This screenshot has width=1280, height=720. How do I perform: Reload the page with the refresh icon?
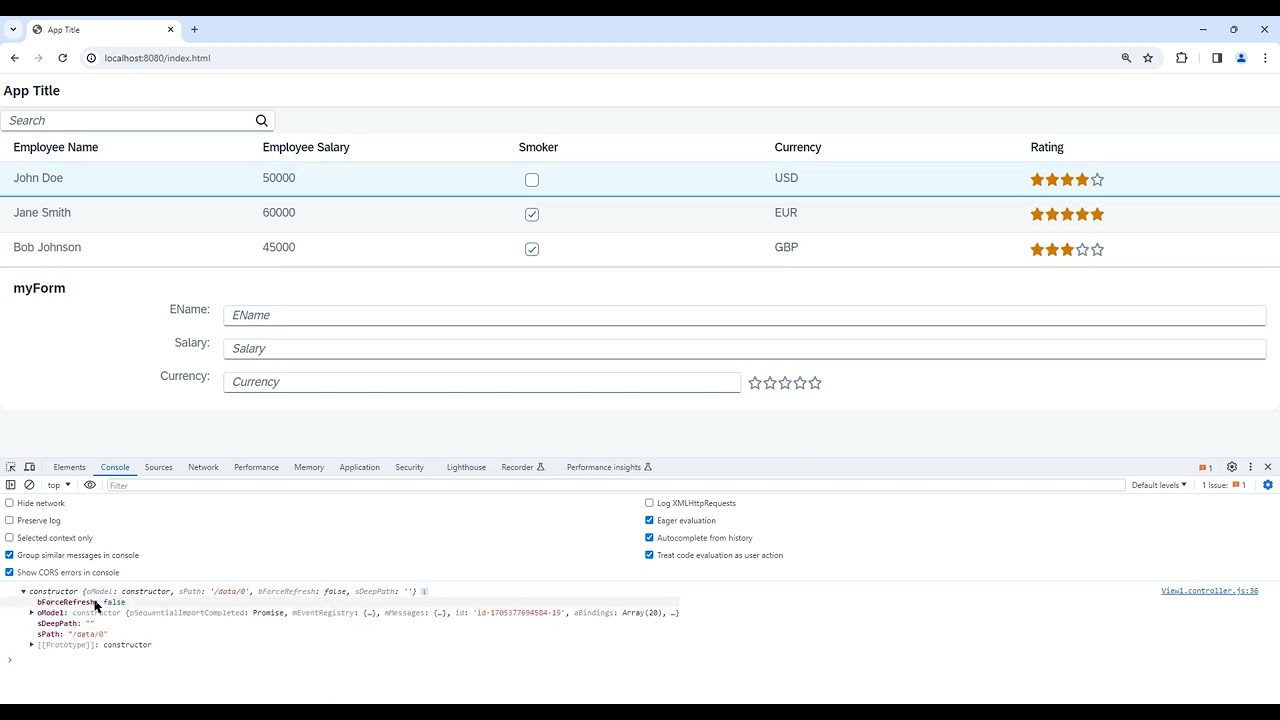pyautogui.click(x=62, y=58)
